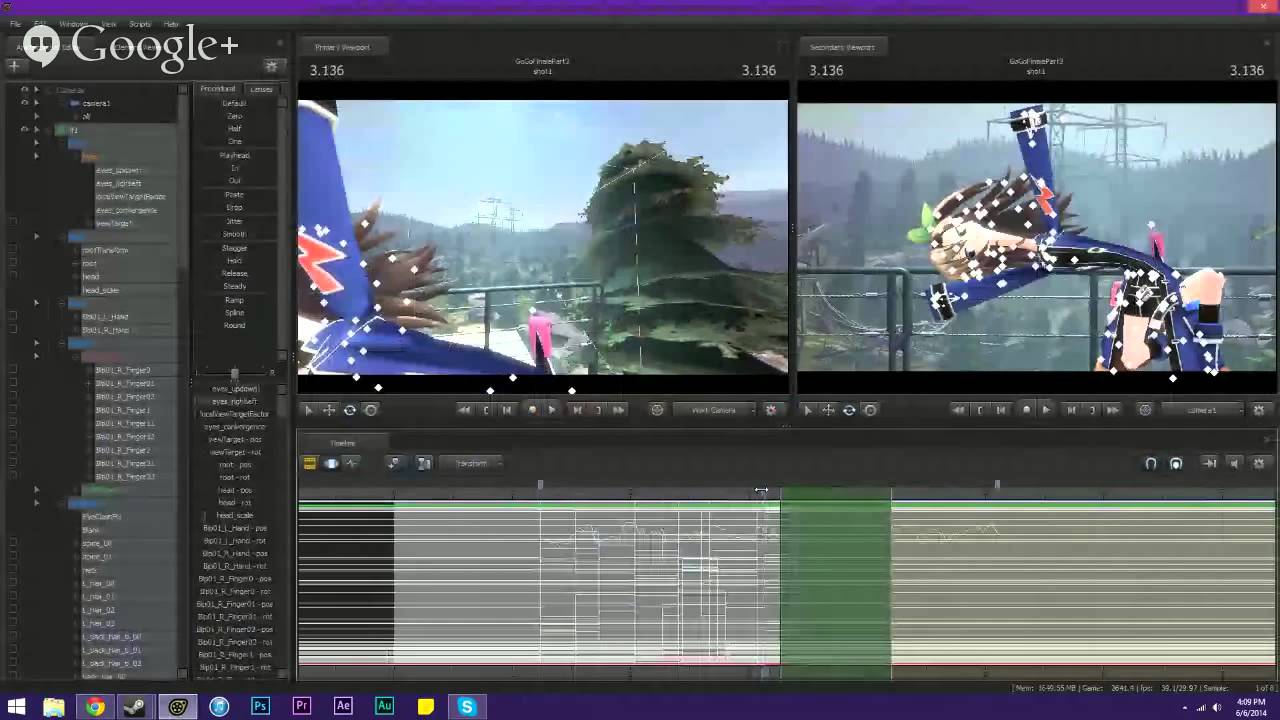Toggle timeline snap-to-frame magnet icon

click(x=1176, y=464)
